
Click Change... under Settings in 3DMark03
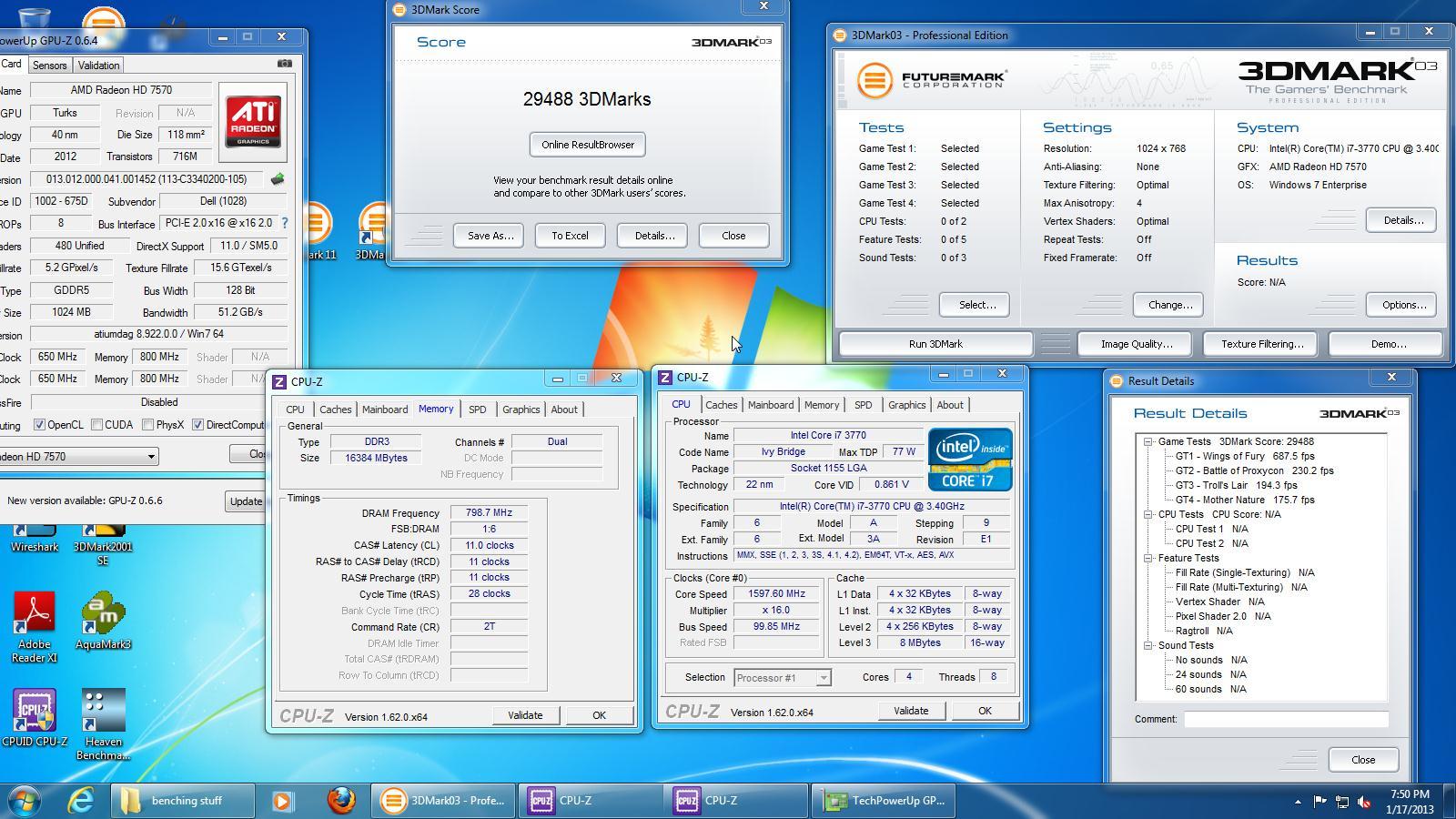[1169, 305]
